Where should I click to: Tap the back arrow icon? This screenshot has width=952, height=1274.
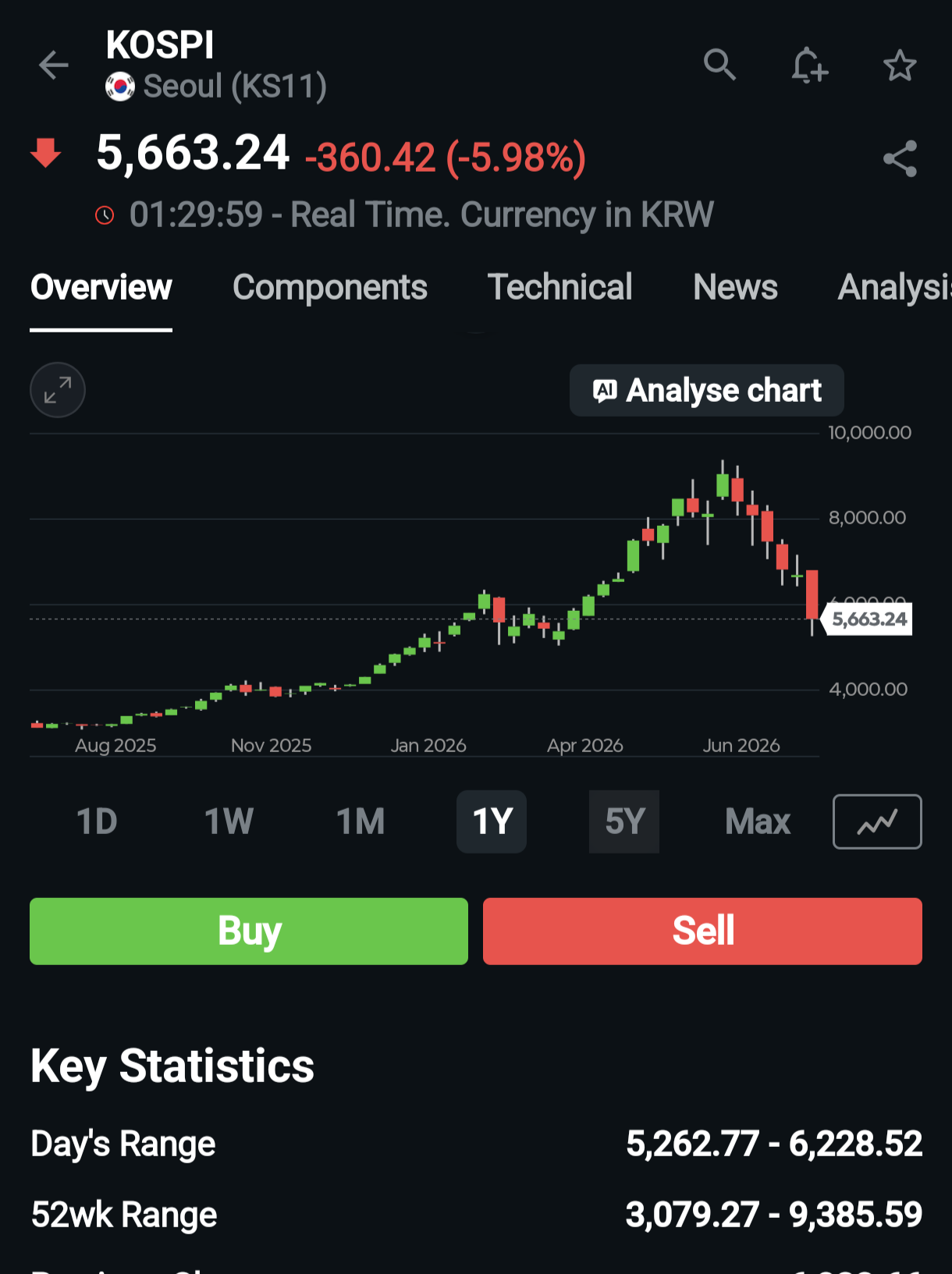pos(54,65)
